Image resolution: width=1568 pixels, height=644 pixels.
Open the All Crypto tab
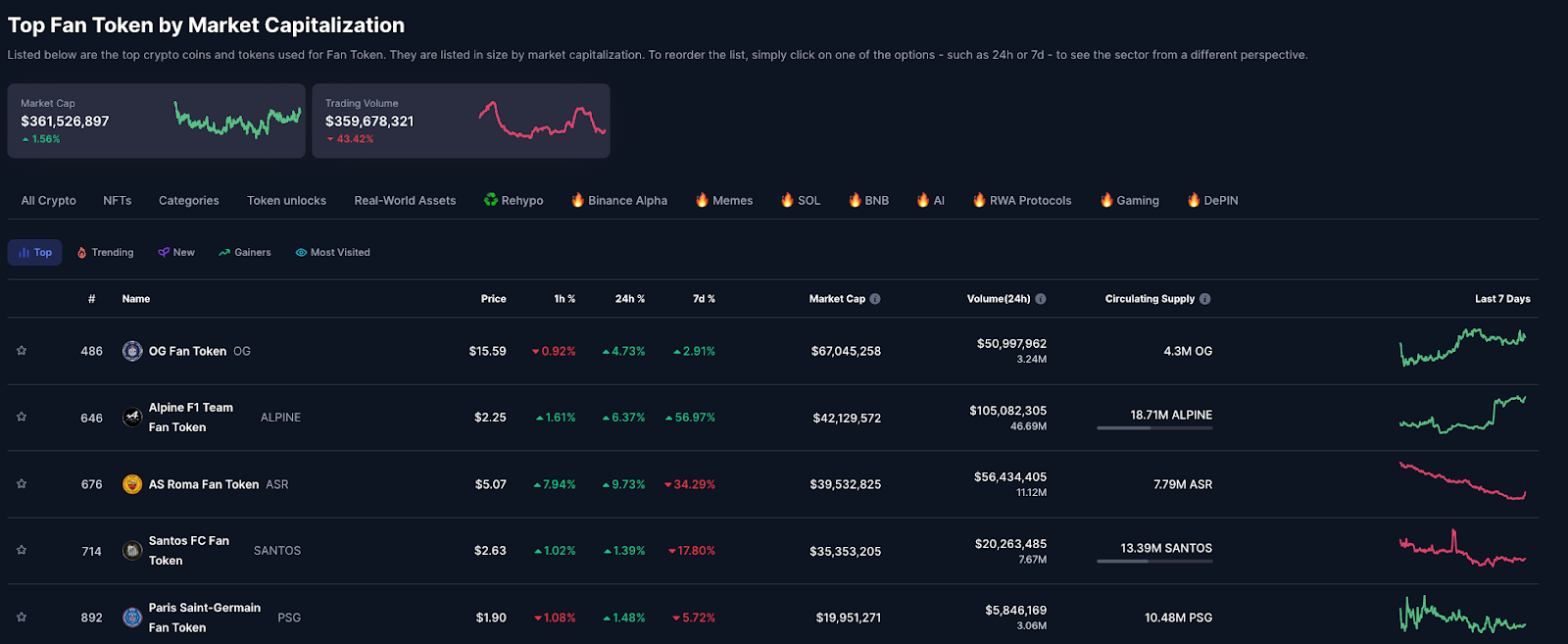coord(49,201)
